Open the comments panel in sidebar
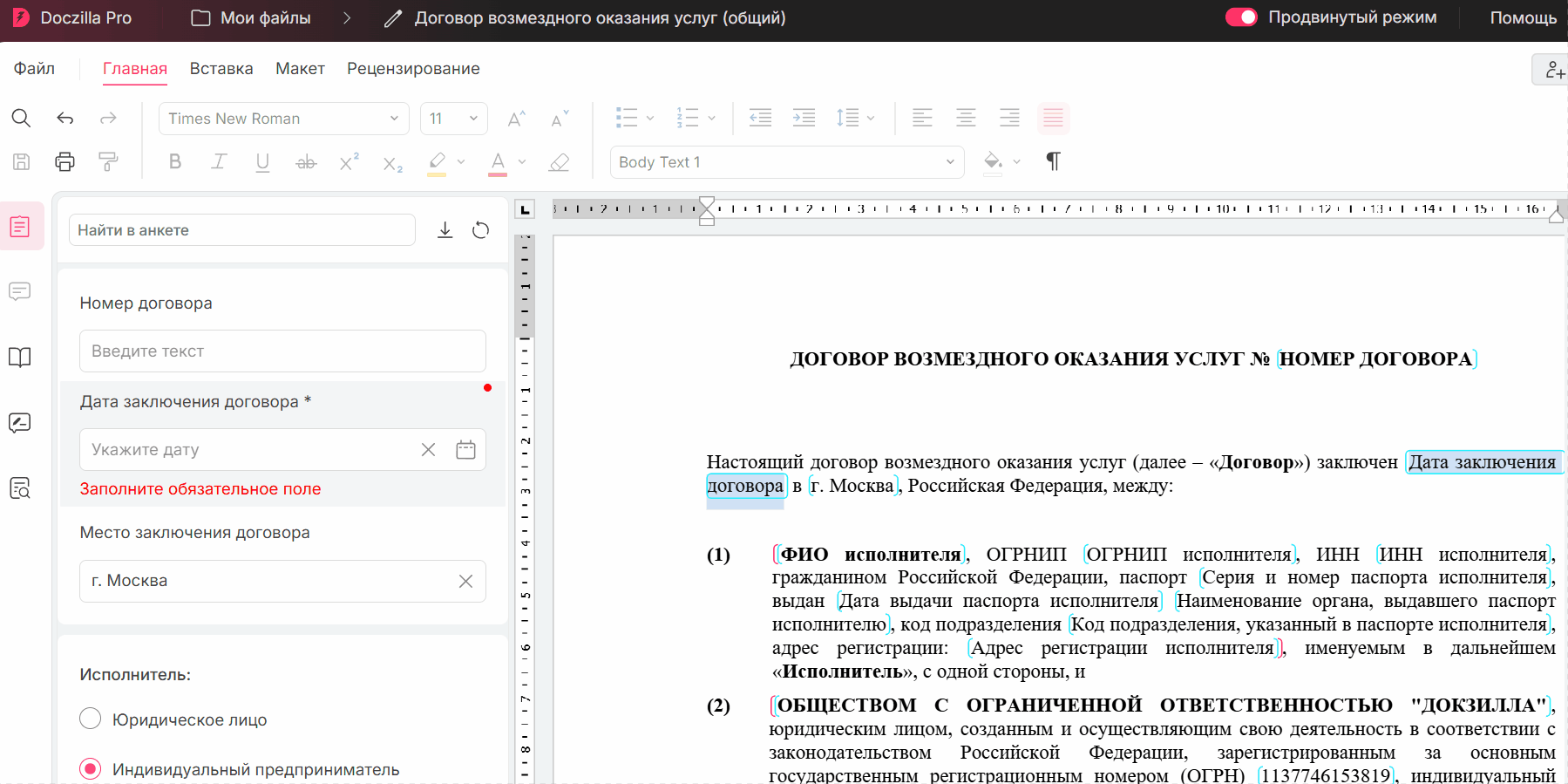Screen dimensions: 1568x784 coord(20,291)
